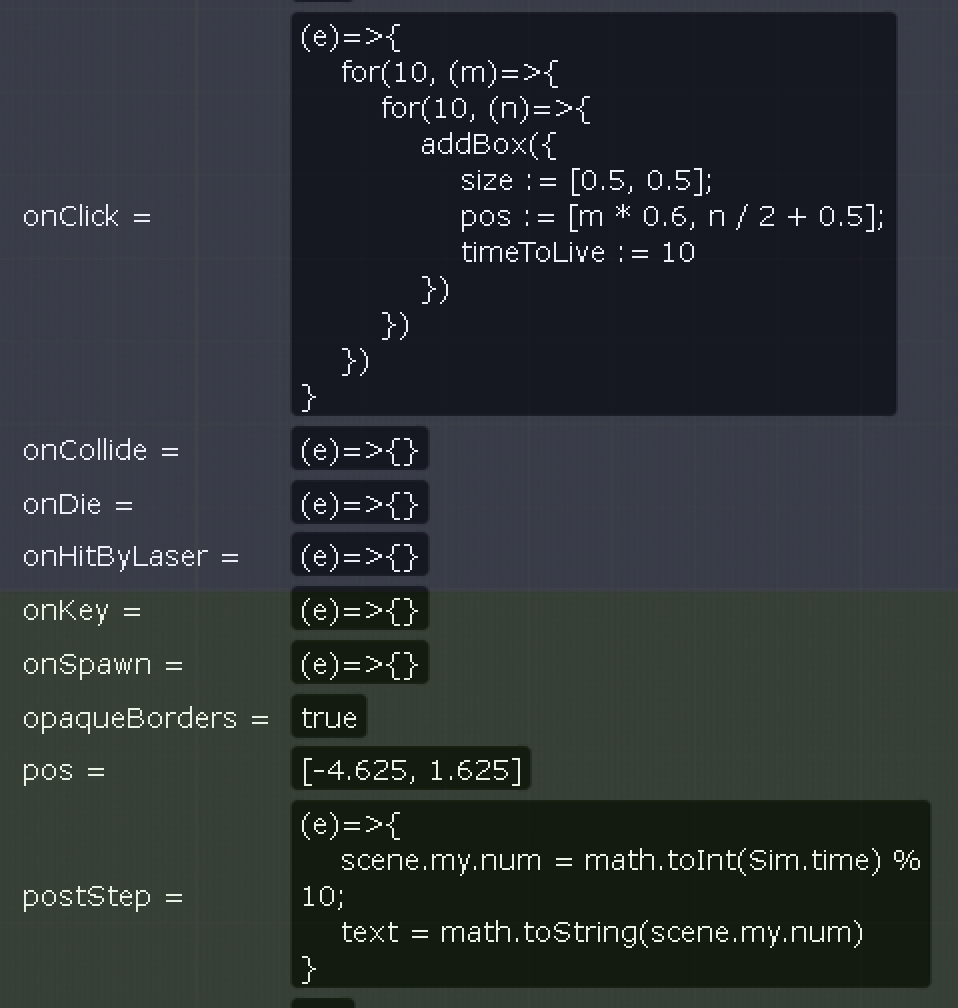
Task: Click the postStep script code field
Action: coord(610,895)
